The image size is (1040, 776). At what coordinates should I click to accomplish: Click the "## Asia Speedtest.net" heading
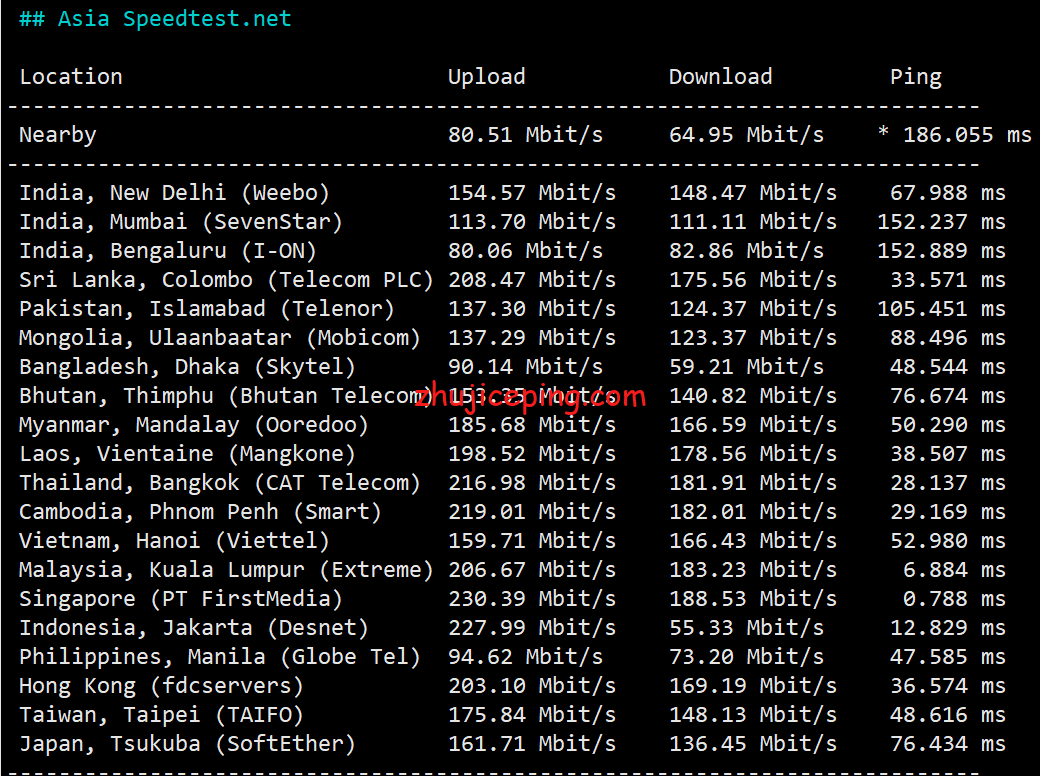pyautogui.click(x=155, y=19)
